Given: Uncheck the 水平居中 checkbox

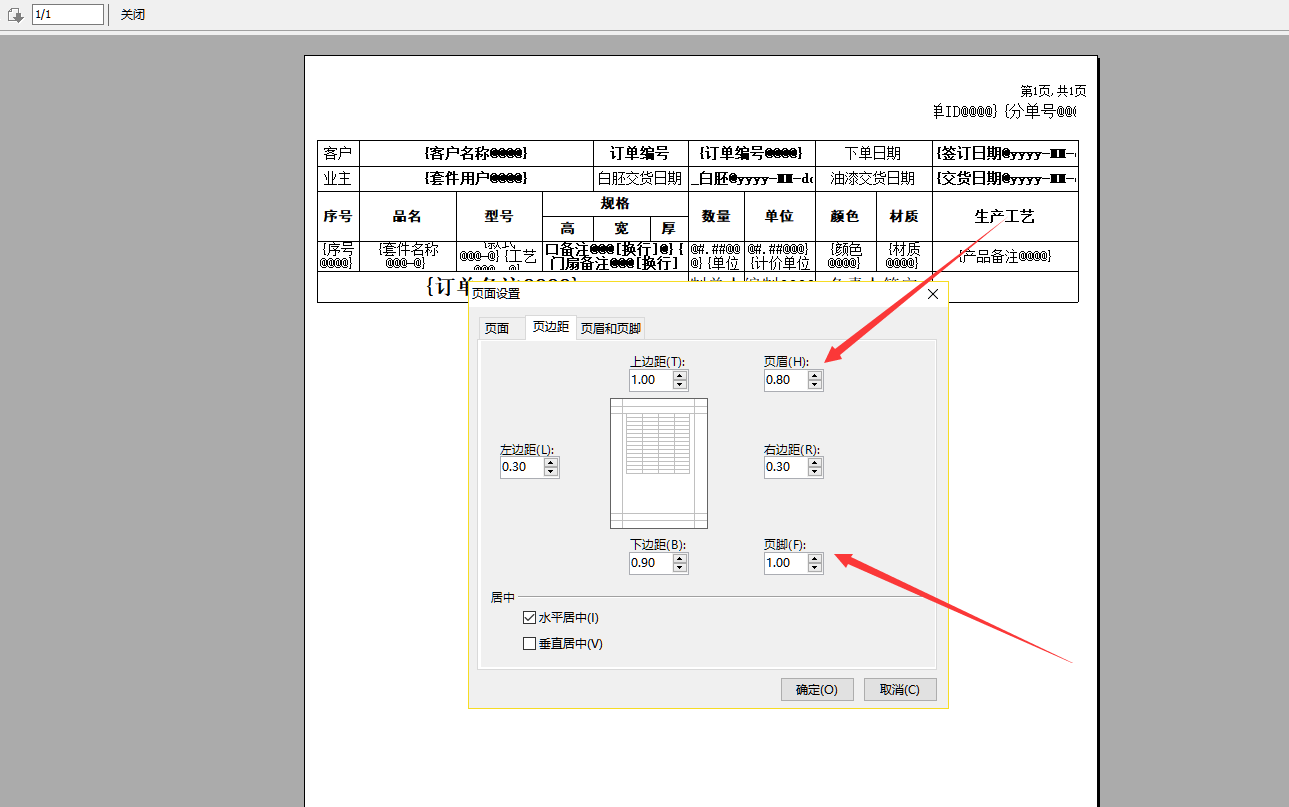Looking at the screenshot, I should [x=530, y=618].
